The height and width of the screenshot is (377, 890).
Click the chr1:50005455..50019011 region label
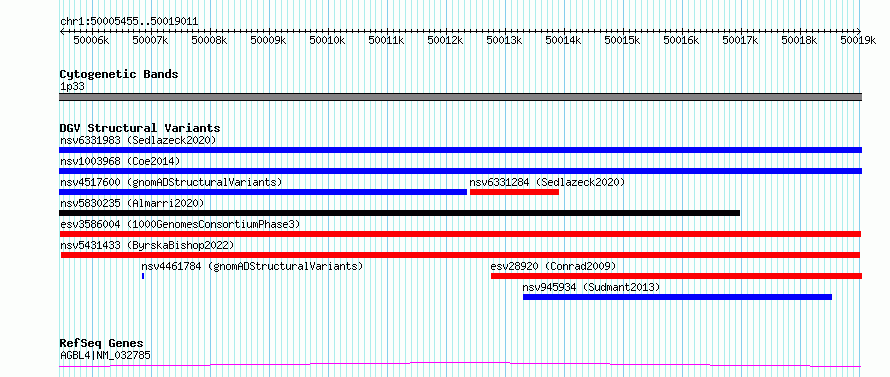click(129, 22)
